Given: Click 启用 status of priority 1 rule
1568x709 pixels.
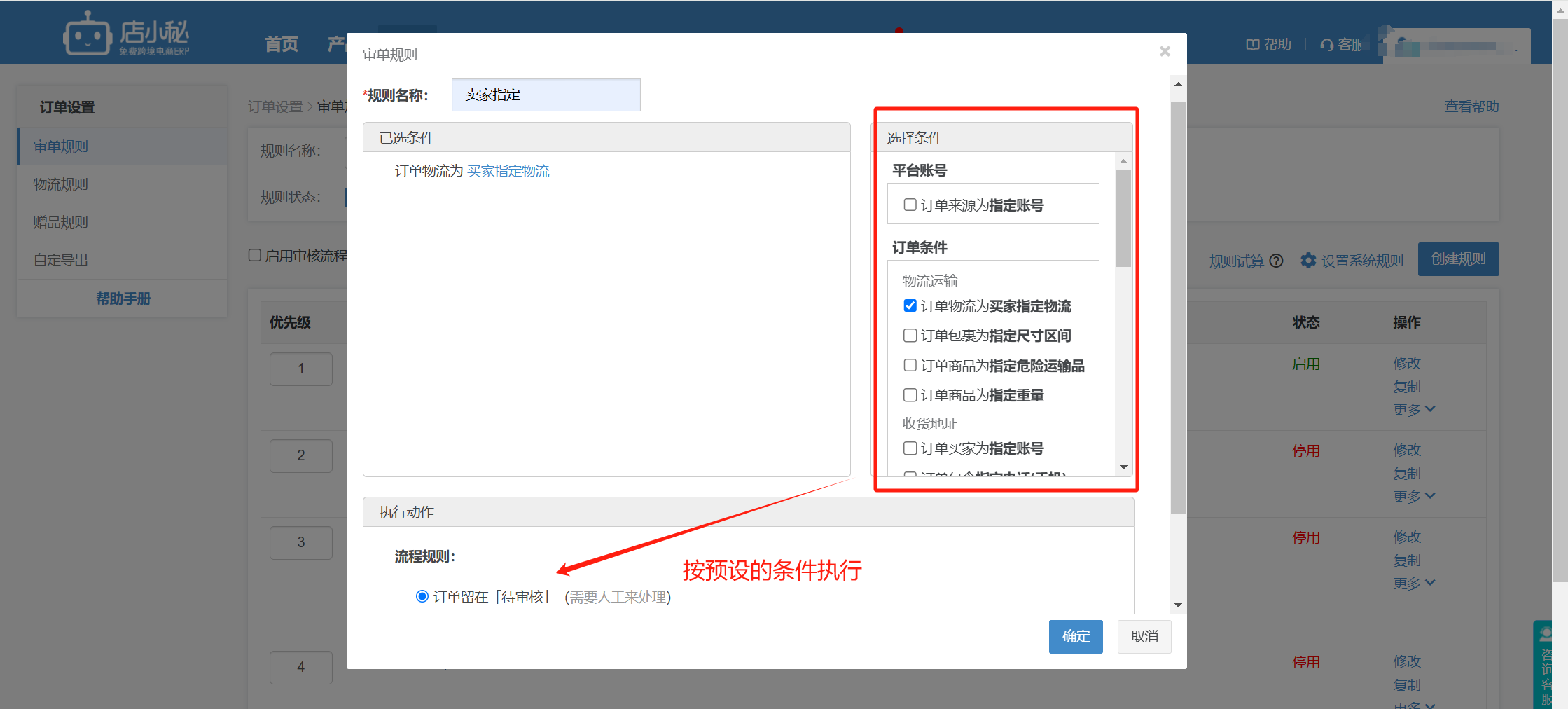Looking at the screenshot, I should click(x=1306, y=364).
